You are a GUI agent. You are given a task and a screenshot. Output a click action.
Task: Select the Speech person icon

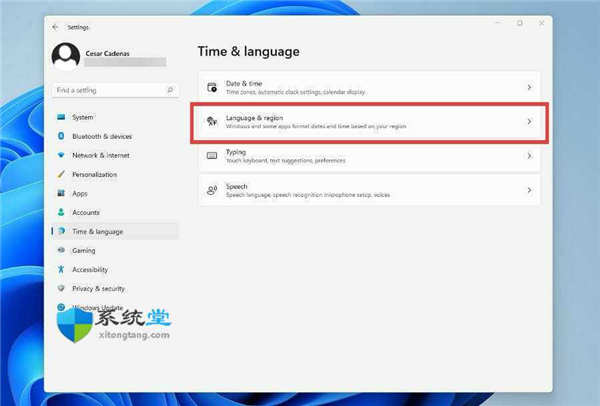pyautogui.click(x=212, y=190)
